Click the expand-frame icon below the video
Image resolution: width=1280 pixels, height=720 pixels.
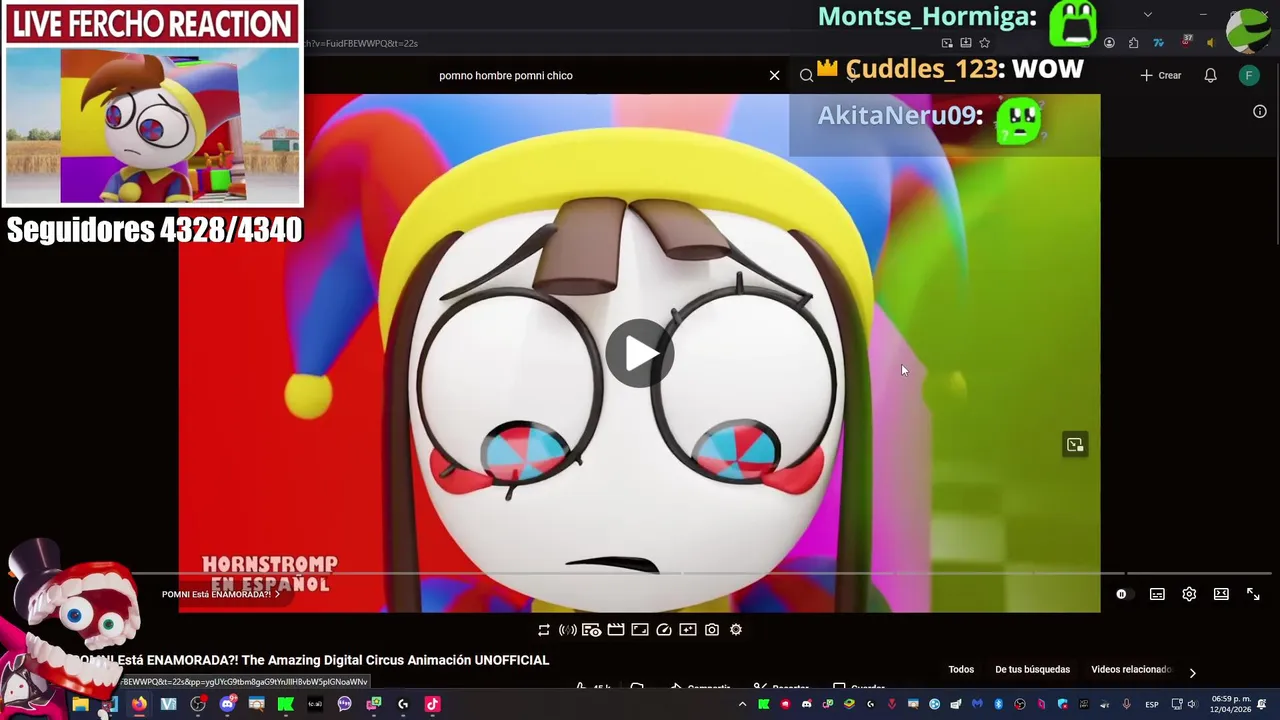click(639, 630)
